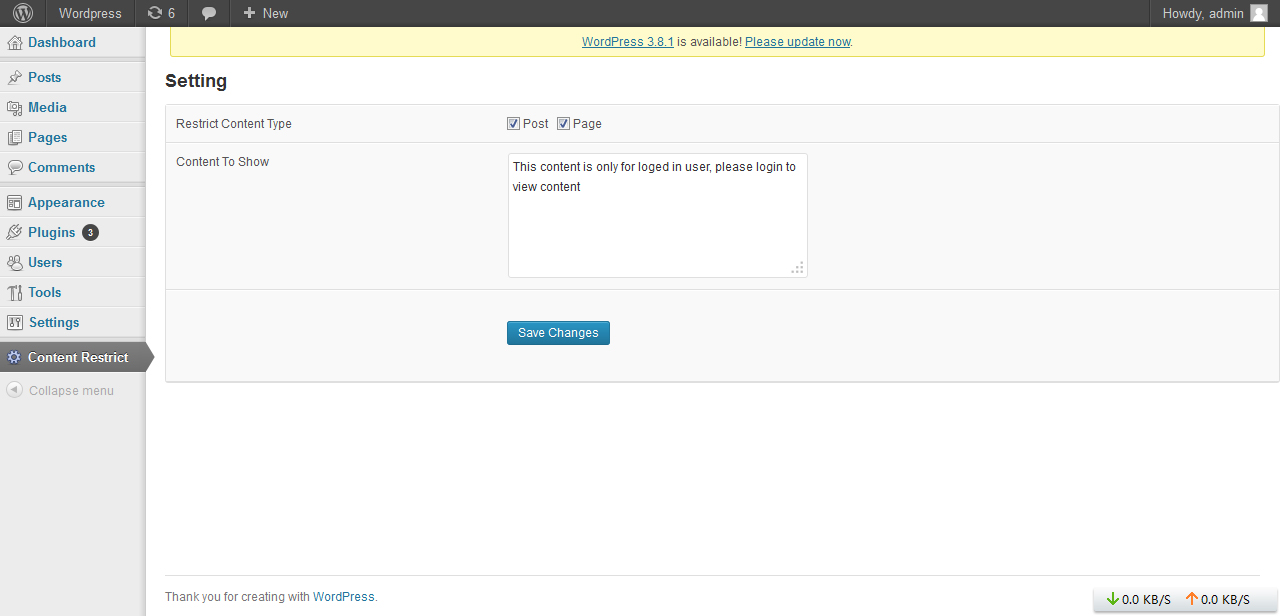Click the WordPress link in footer
The height and width of the screenshot is (616, 1280).
pos(344,597)
